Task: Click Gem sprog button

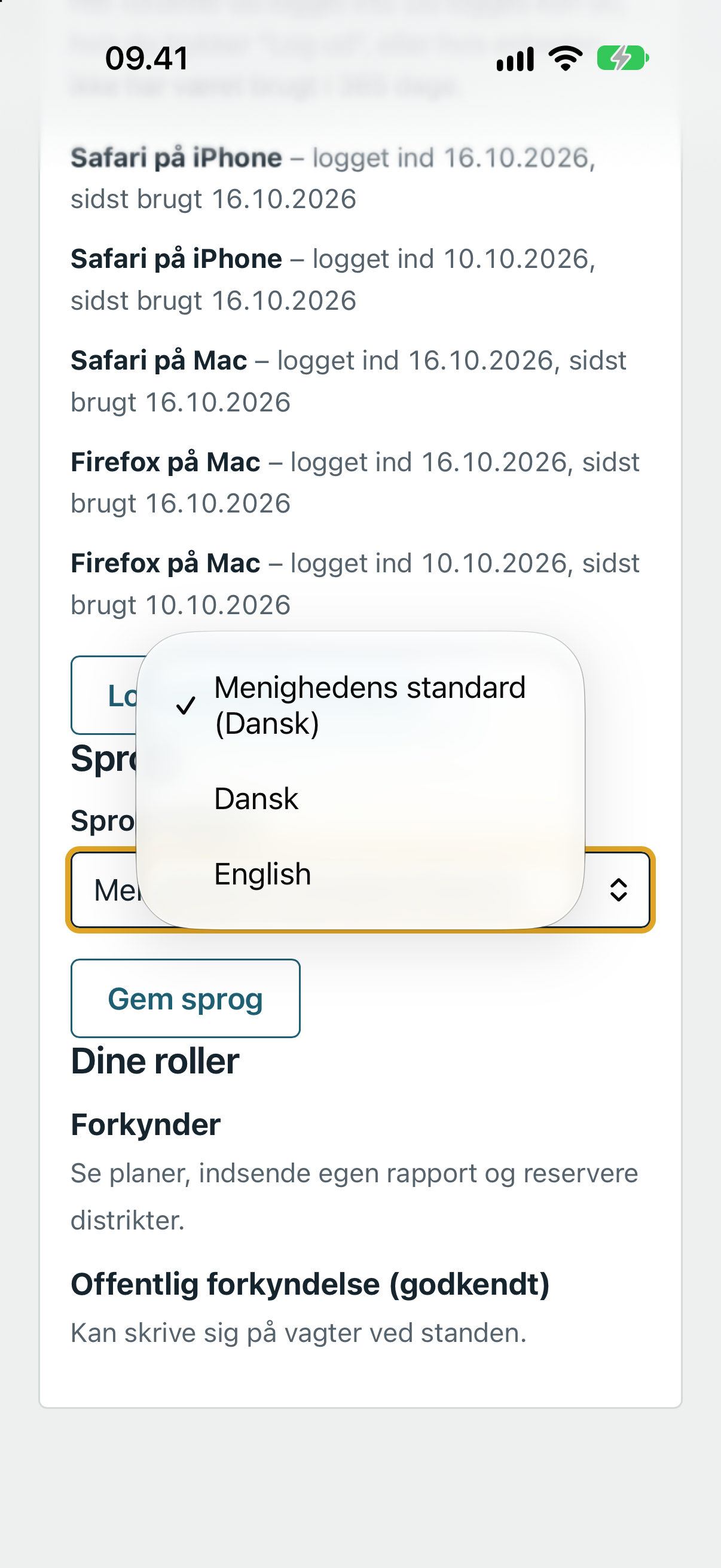Action: [x=185, y=998]
